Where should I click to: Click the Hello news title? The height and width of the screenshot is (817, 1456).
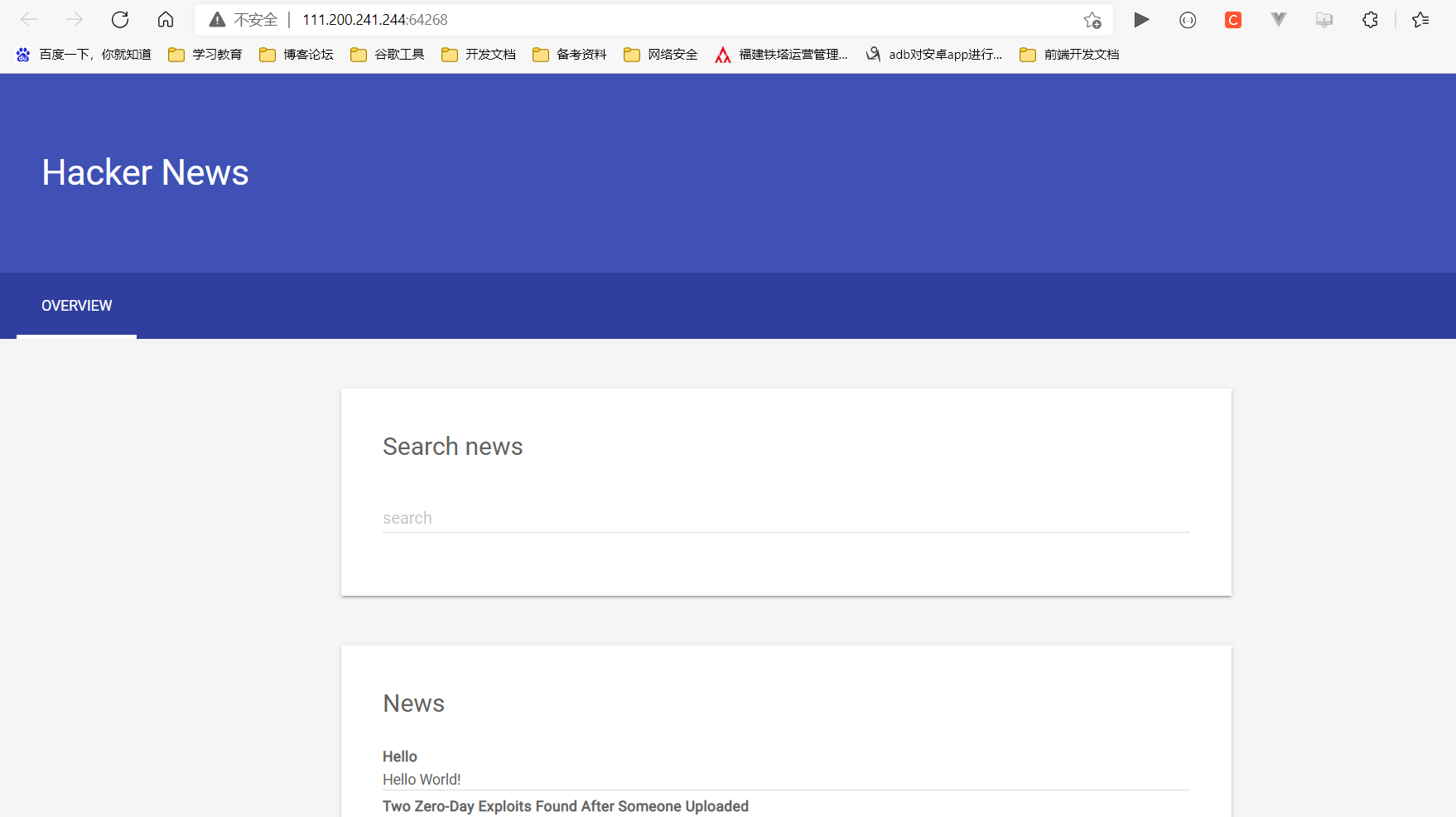(x=400, y=757)
